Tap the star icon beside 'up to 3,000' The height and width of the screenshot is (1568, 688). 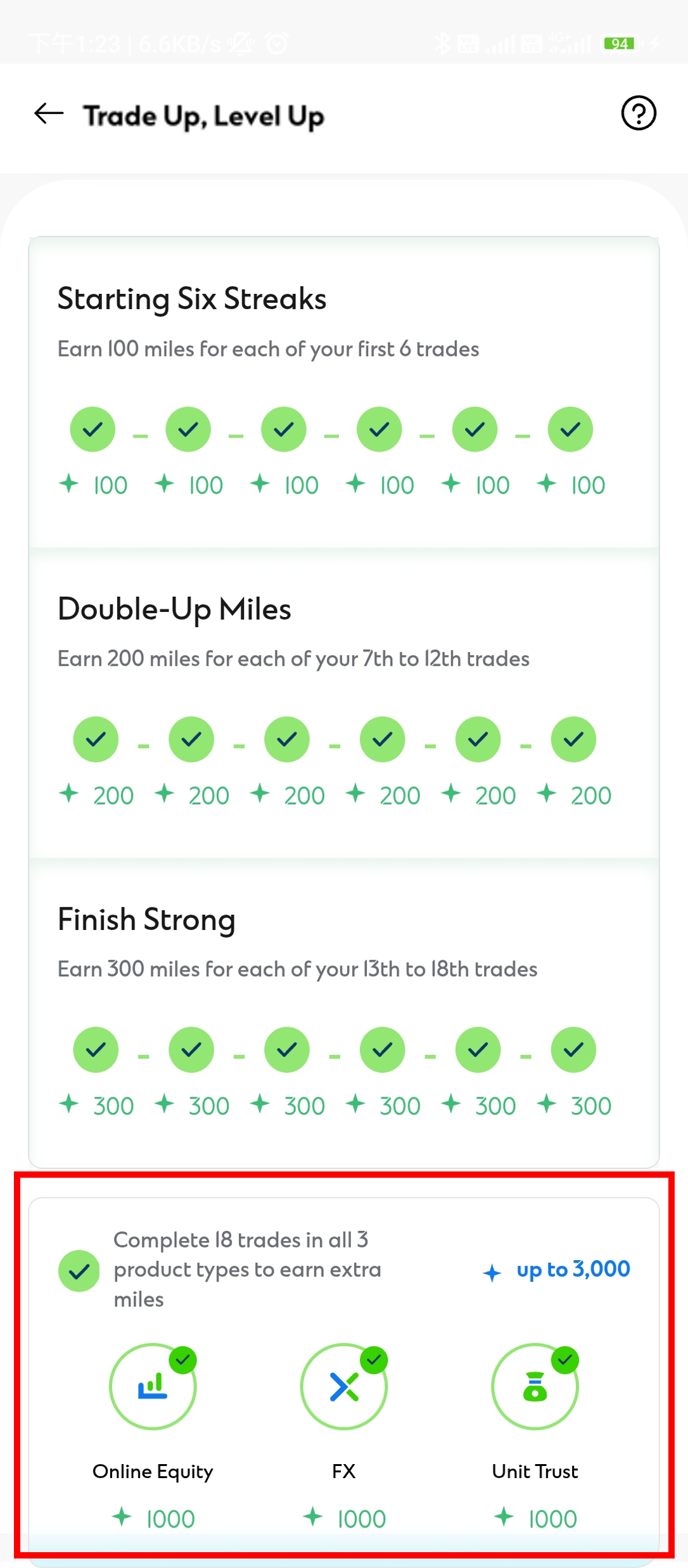click(x=492, y=1272)
